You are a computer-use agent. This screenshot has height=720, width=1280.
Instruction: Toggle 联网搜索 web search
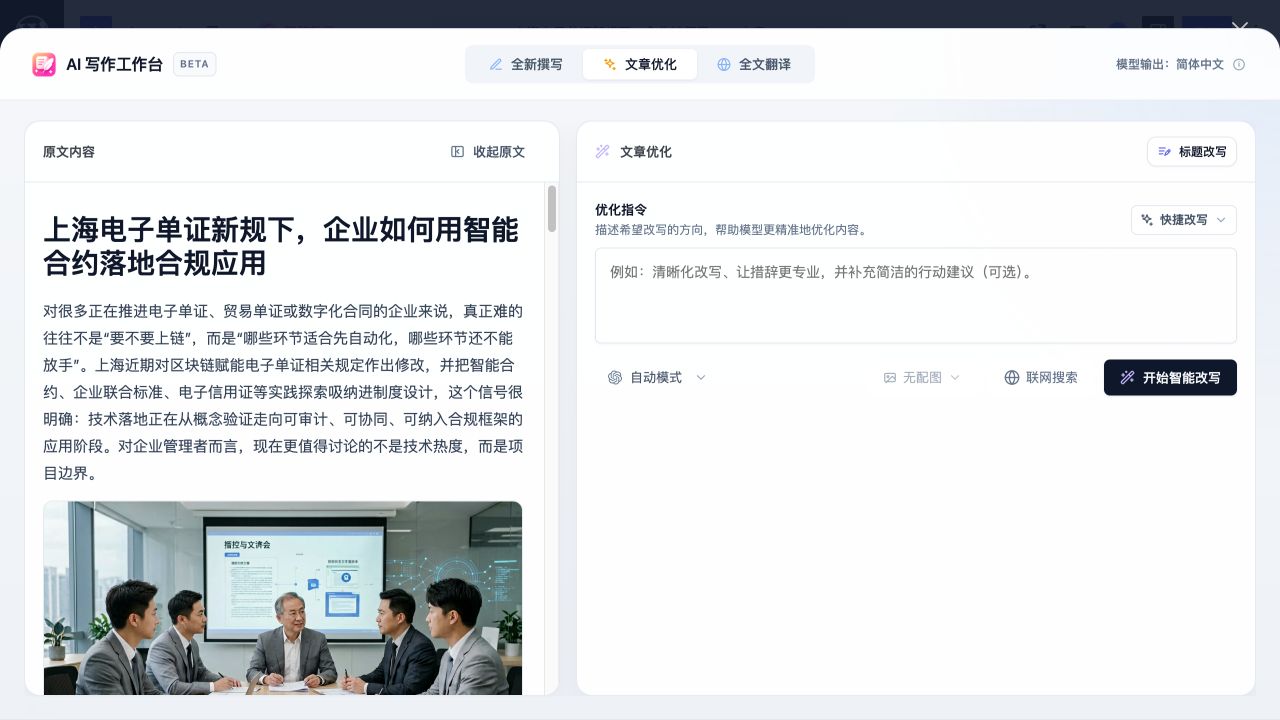pos(1041,378)
